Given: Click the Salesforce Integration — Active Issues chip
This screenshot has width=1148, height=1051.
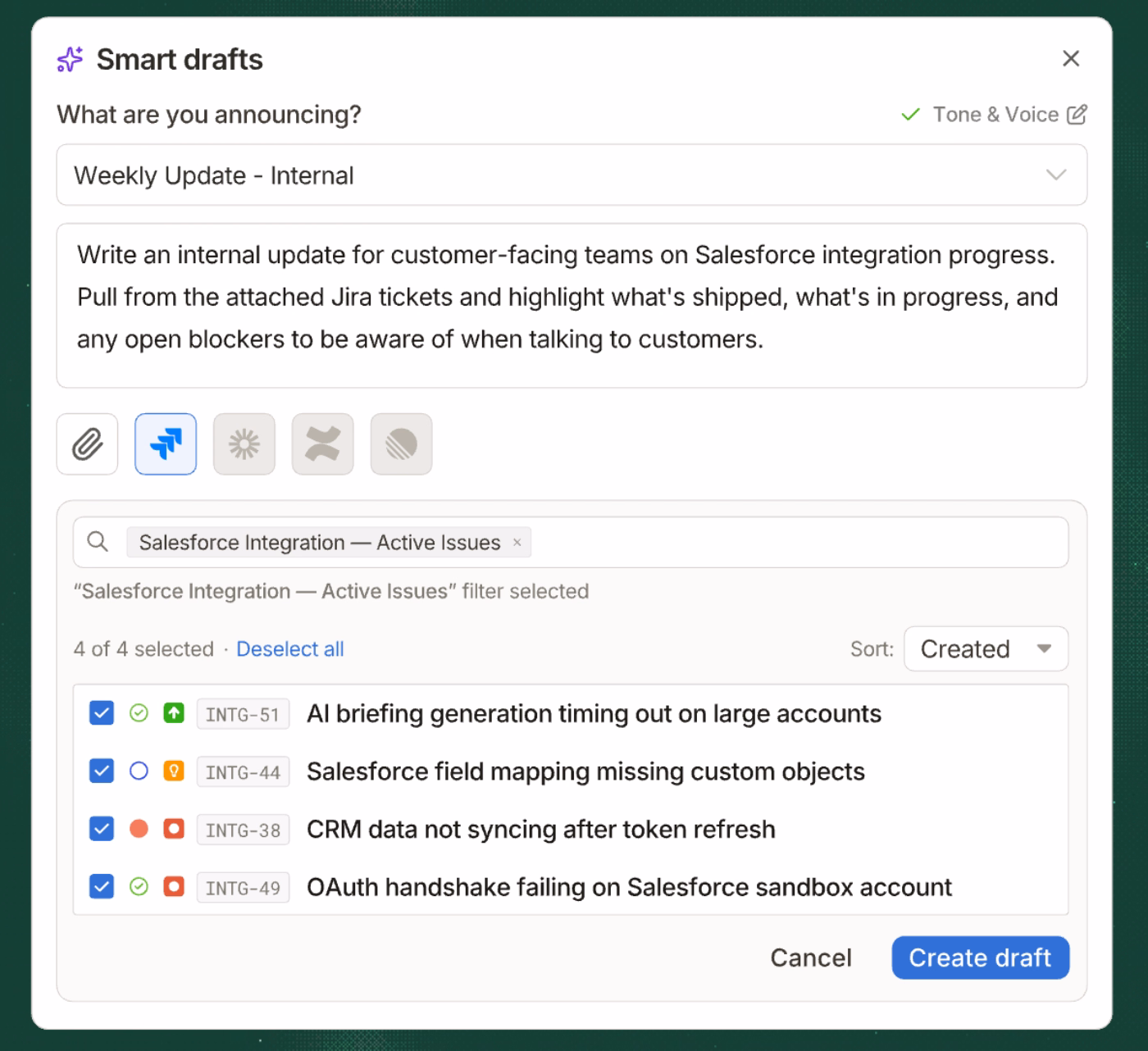Looking at the screenshot, I should click(329, 542).
